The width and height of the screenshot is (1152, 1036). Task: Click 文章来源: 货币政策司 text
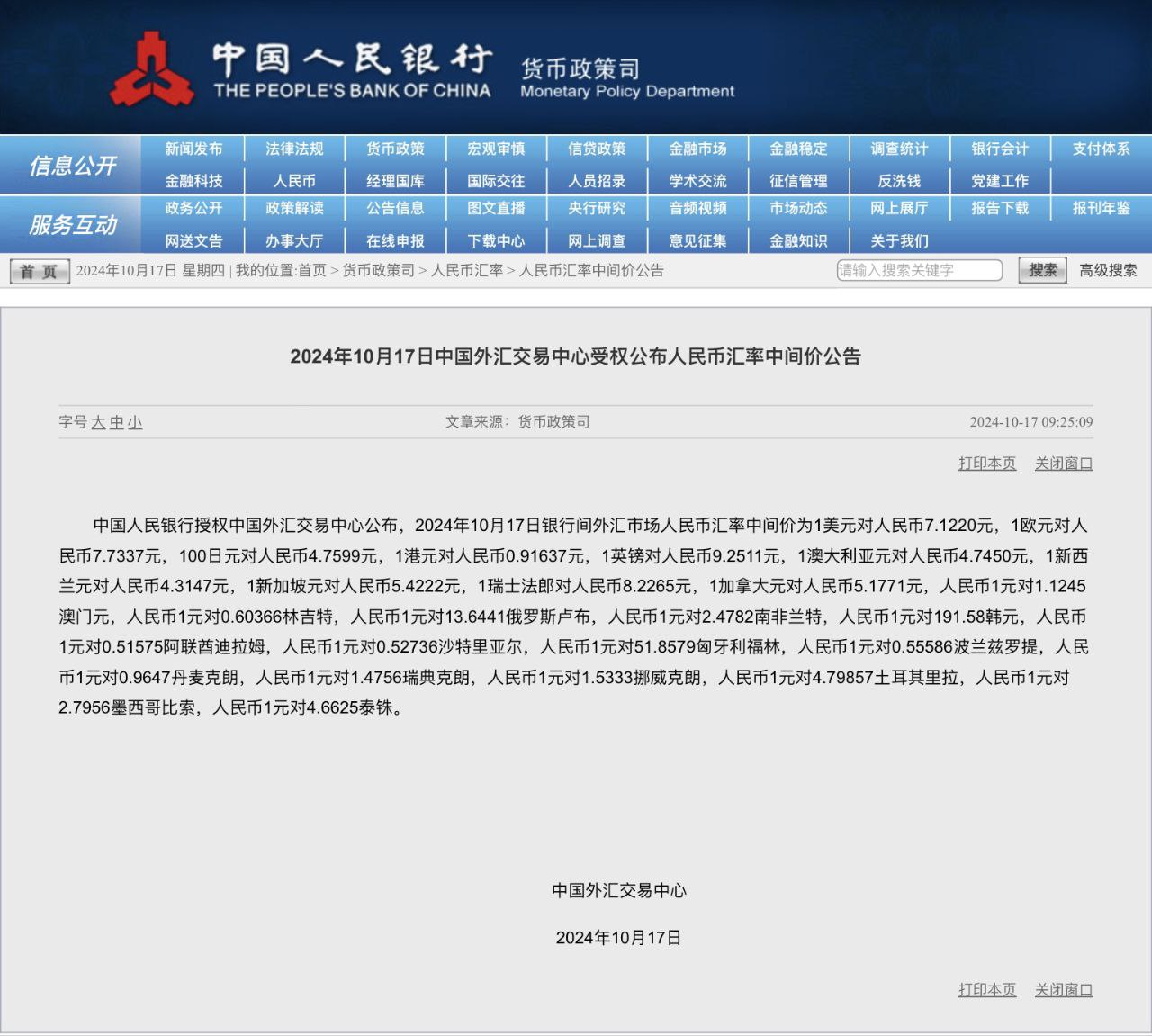tap(517, 422)
